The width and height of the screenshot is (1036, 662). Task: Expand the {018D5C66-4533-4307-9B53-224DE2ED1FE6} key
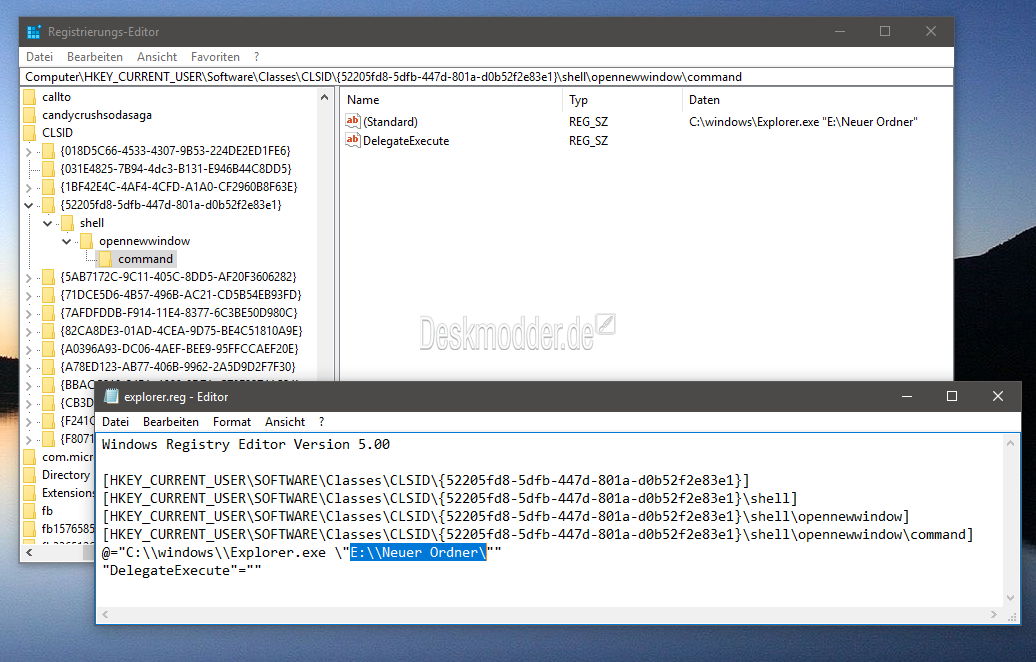28,151
